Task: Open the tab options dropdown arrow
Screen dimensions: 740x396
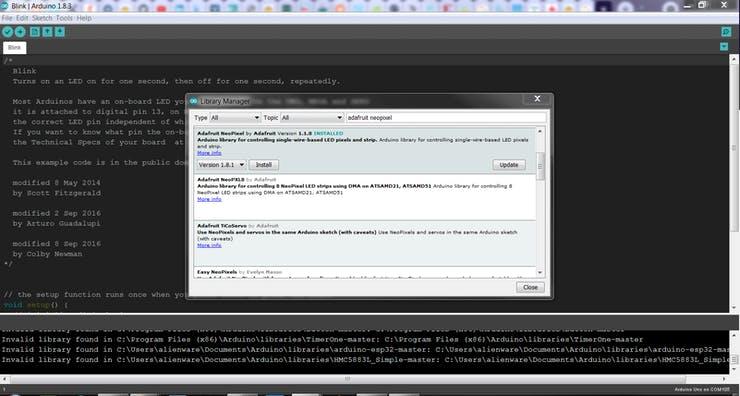Action: click(x=724, y=47)
